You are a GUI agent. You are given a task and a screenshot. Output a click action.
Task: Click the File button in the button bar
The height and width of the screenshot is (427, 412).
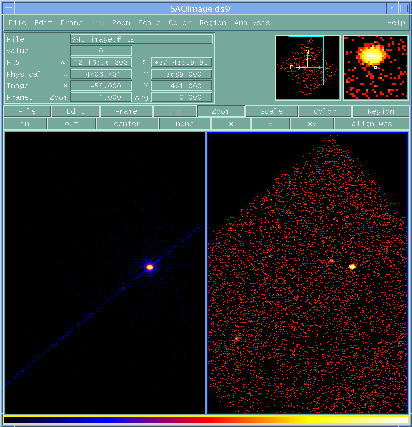27,111
